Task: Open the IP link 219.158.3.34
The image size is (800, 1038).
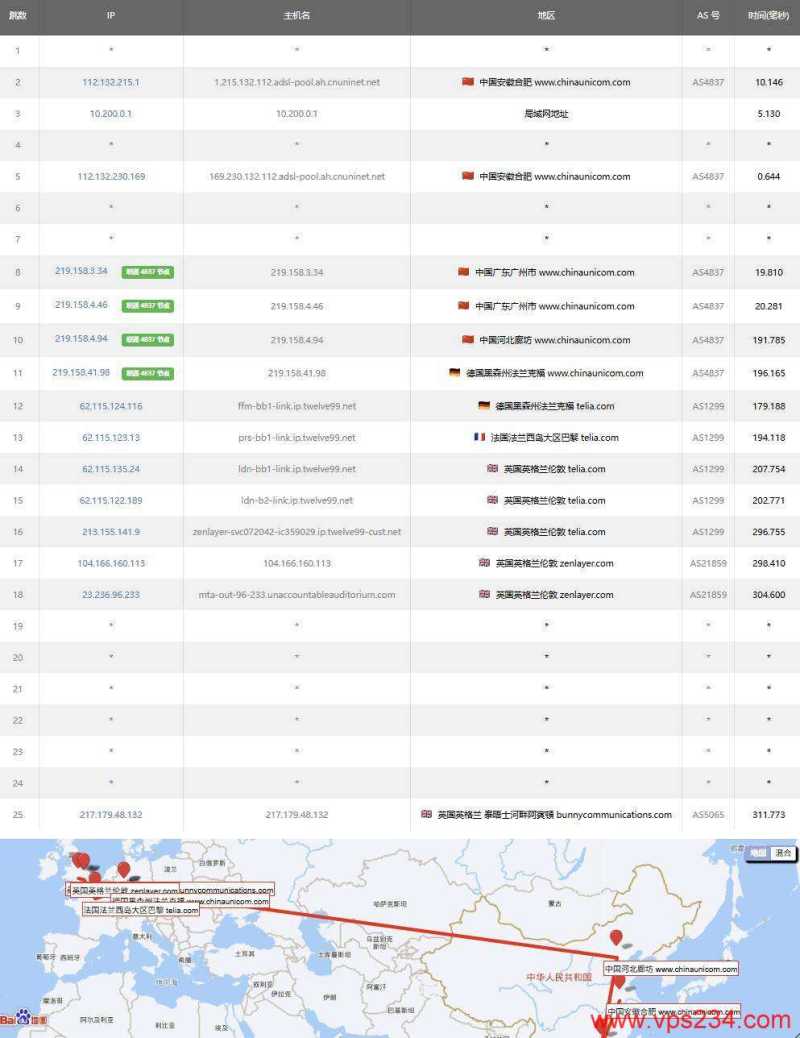Action: pyautogui.click(x=80, y=271)
